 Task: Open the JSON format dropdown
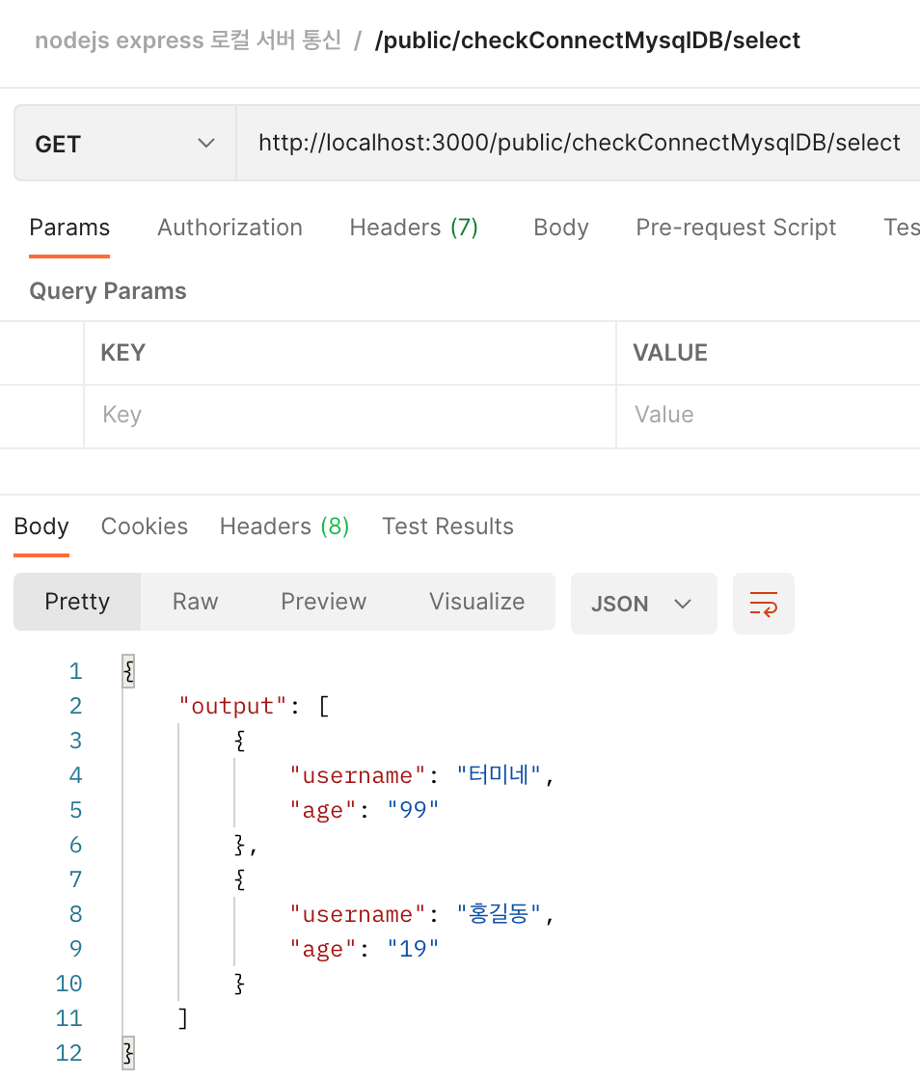pos(643,603)
